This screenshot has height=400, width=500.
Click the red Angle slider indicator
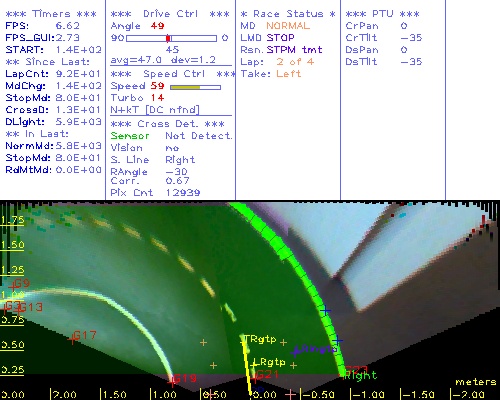point(168,38)
